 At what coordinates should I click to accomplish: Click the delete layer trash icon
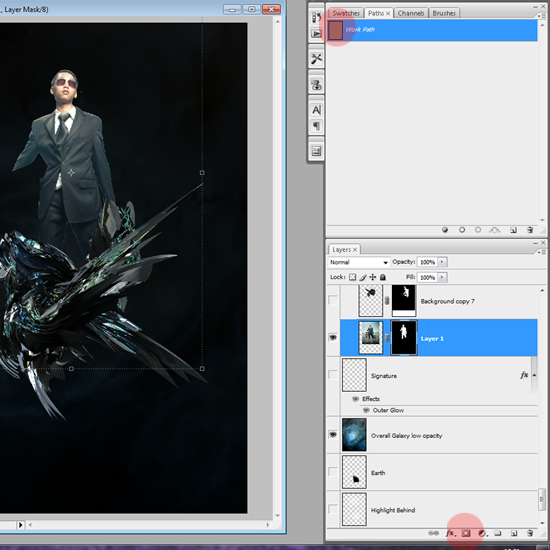click(x=530, y=533)
